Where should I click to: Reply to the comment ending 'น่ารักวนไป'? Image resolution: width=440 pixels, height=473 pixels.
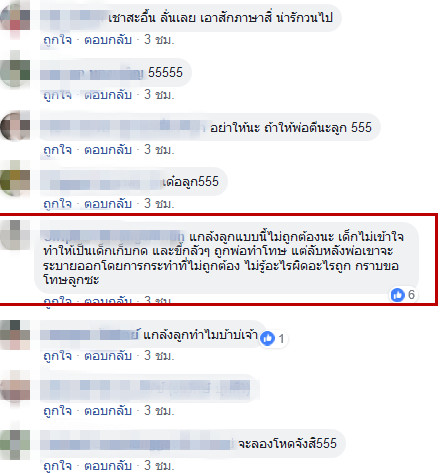[x=108, y=40]
